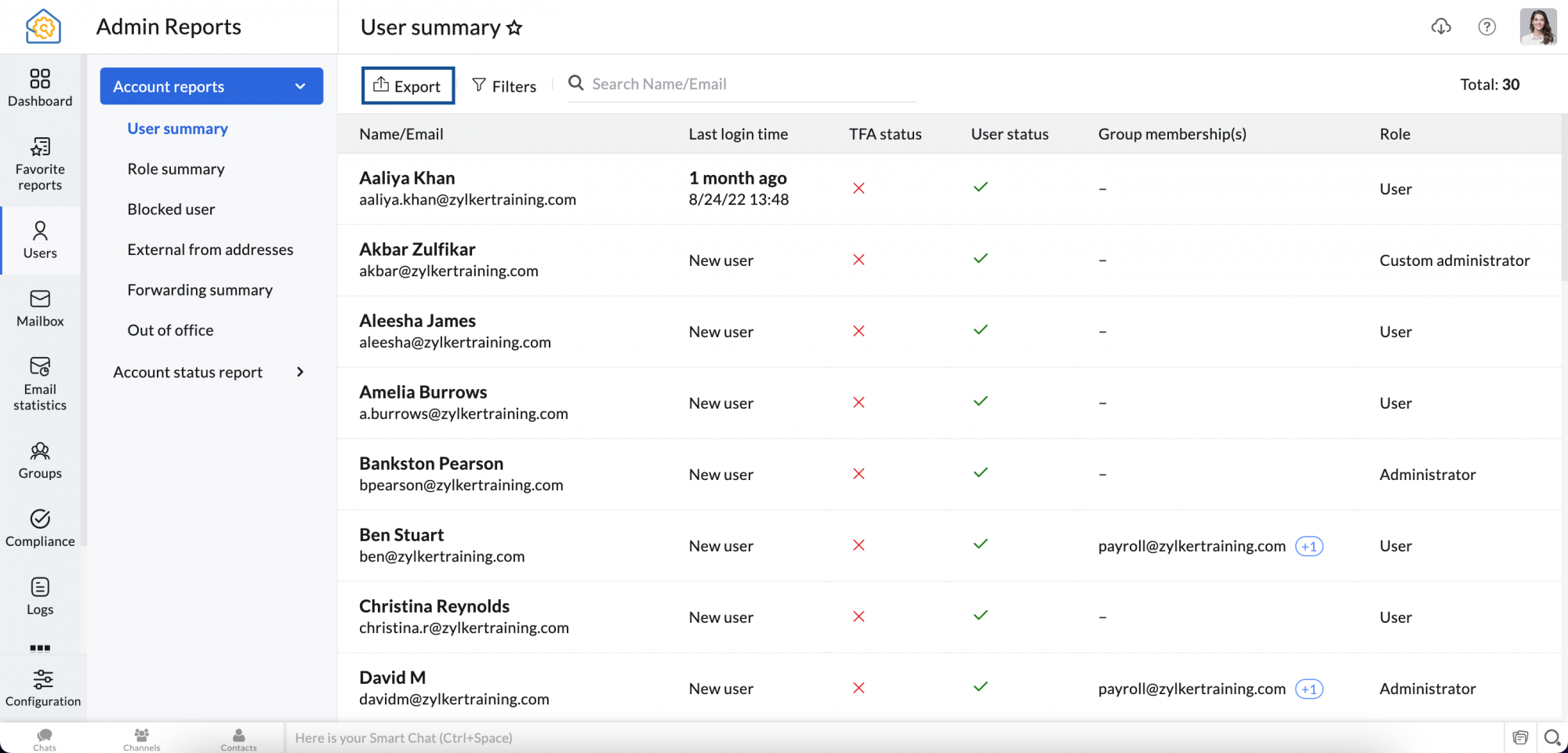Star the User summary report as favorite
Viewport: 1568px width, 753px height.
(x=515, y=27)
